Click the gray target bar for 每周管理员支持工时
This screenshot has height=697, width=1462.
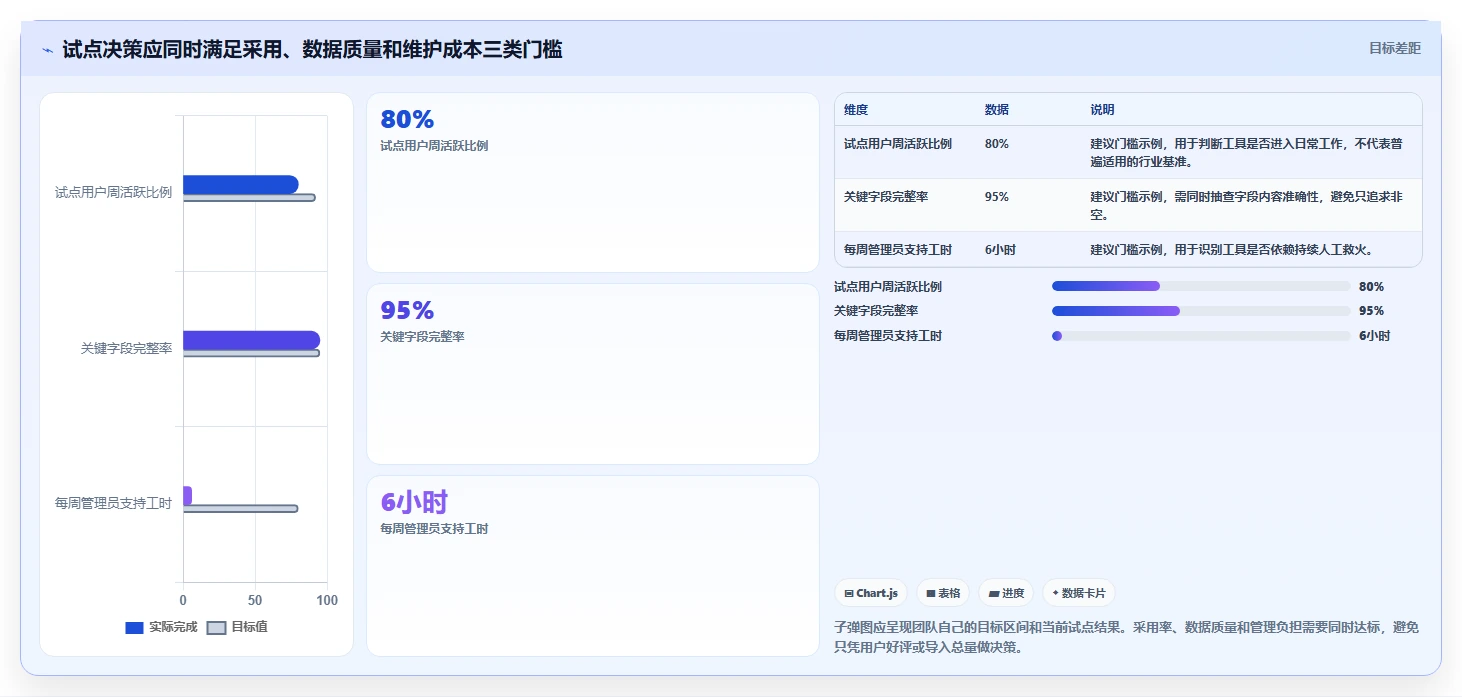[x=240, y=509]
